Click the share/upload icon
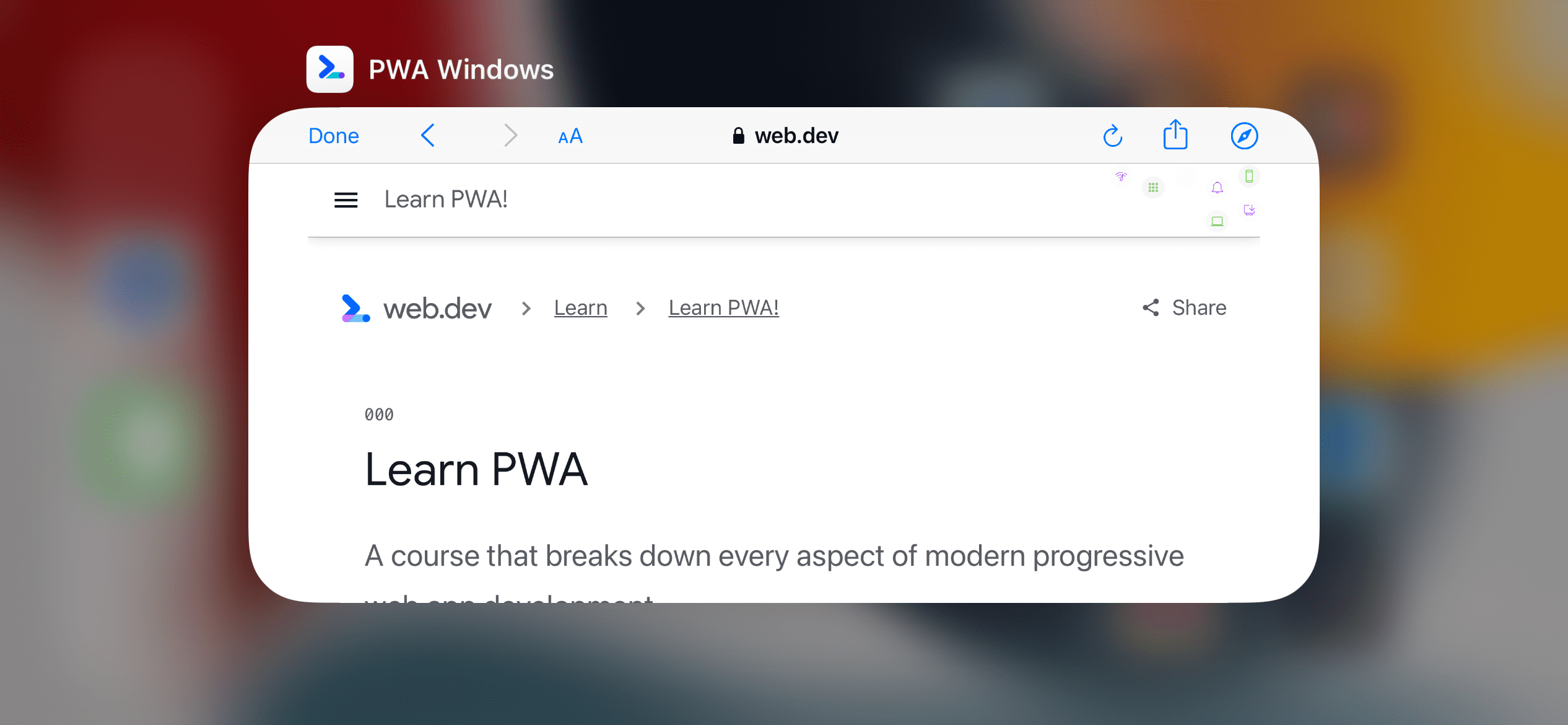This screenshot has height=725, width=1568. click(x=1175, y=135)
